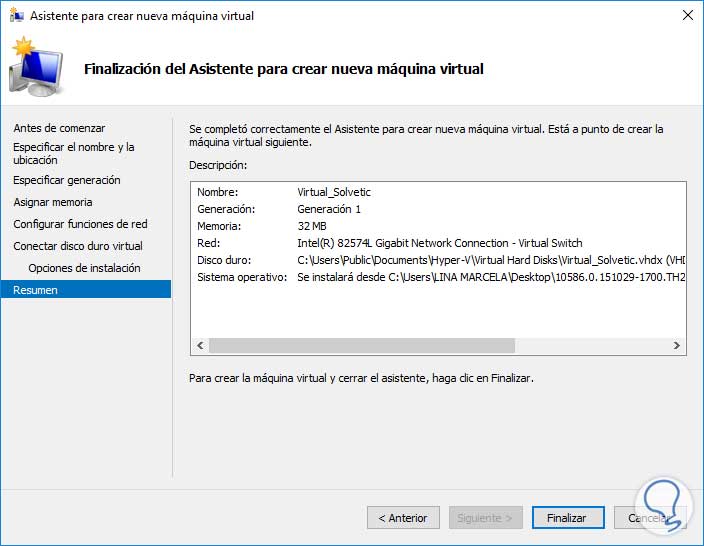
Task: Click the 'Se completó correctamente' message text
Action: (x=426, y=136)
